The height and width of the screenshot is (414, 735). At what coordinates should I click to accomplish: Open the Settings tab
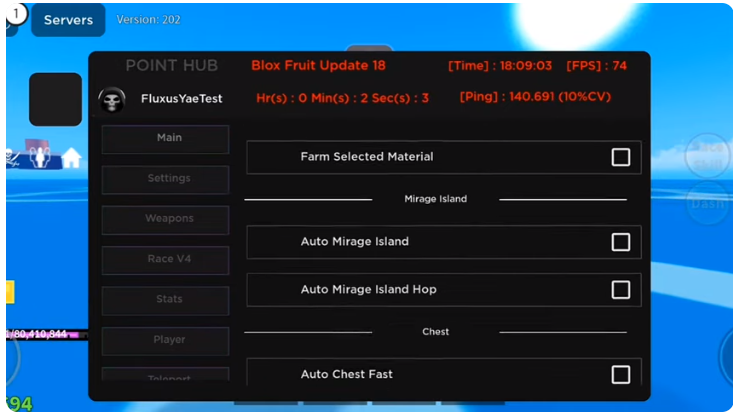(165, 180)
